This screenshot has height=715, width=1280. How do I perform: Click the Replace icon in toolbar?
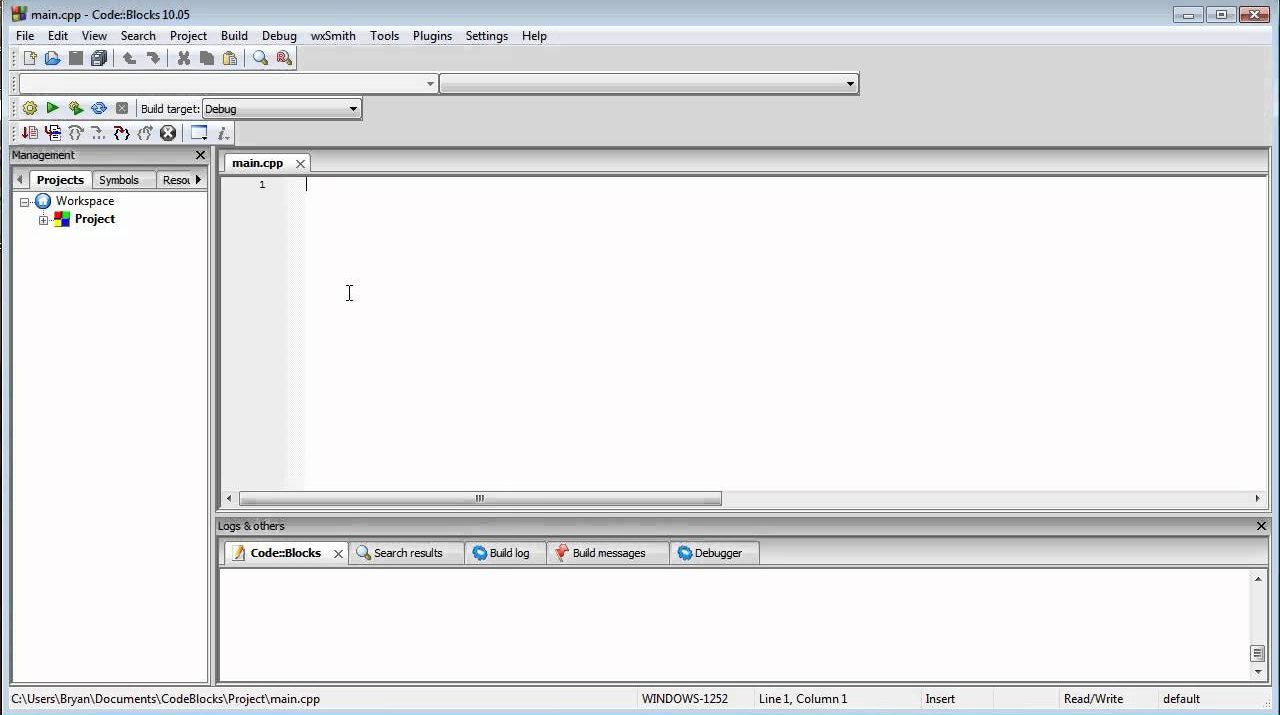click(x=284, y=58)
